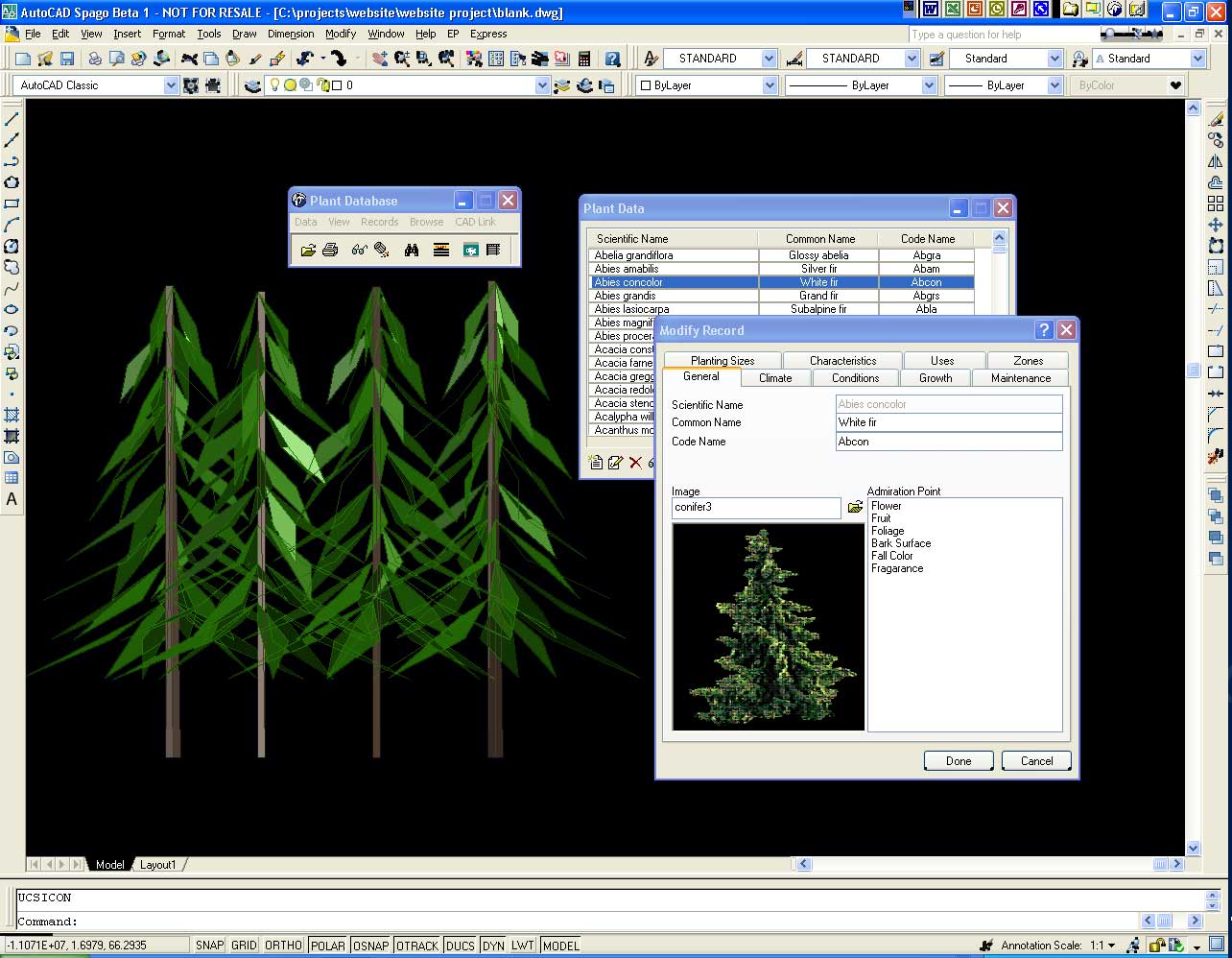1232x958 pixels.
Task: Click the Common Name input field
Action: pos(949,422)
